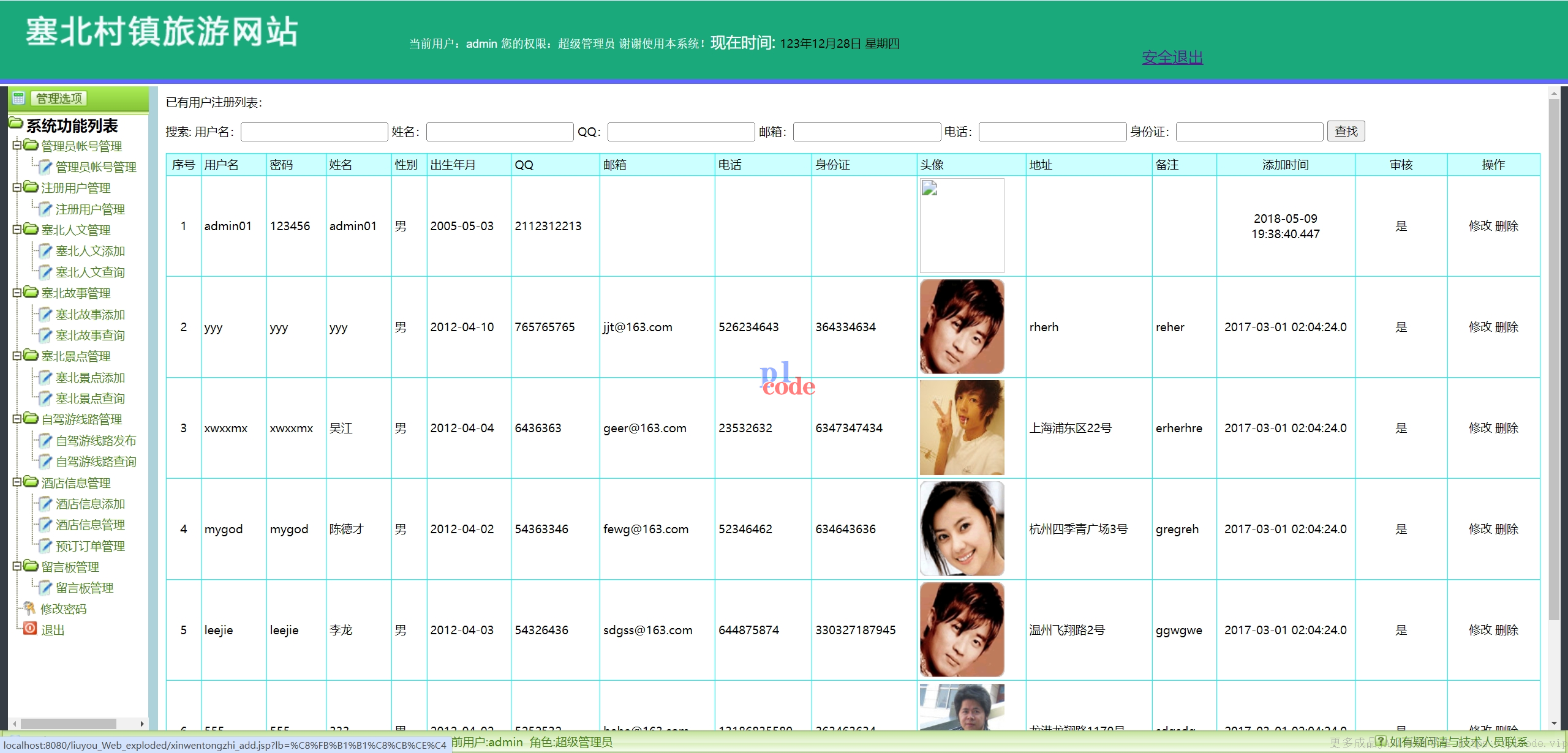Click the 系统功能列表 folder icon
The image size is (1568, 753).
point(16,124)
